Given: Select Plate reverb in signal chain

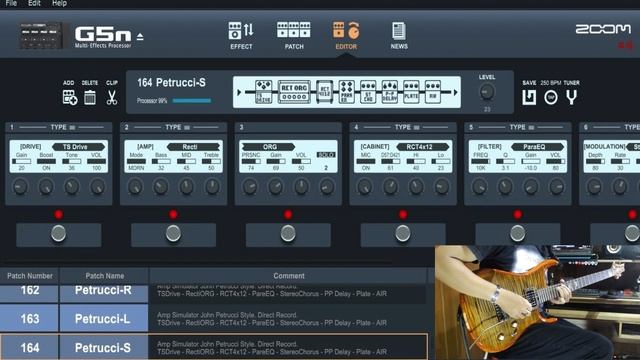Looking at the screenshot, I should click(x=411, y=92).
